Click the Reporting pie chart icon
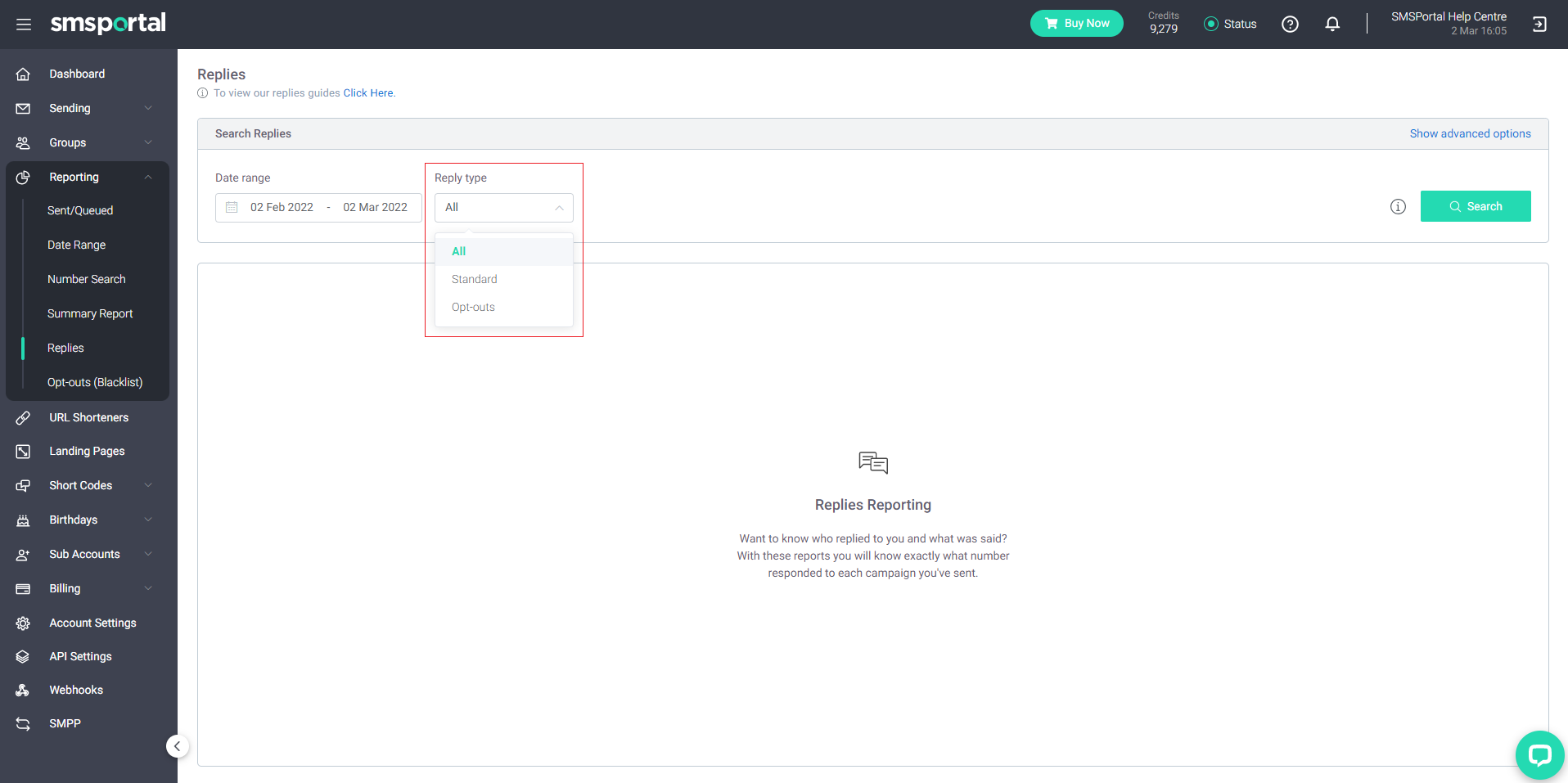Screen dimensions: 1568x783 pyautogui.click(x=23, y=177)
